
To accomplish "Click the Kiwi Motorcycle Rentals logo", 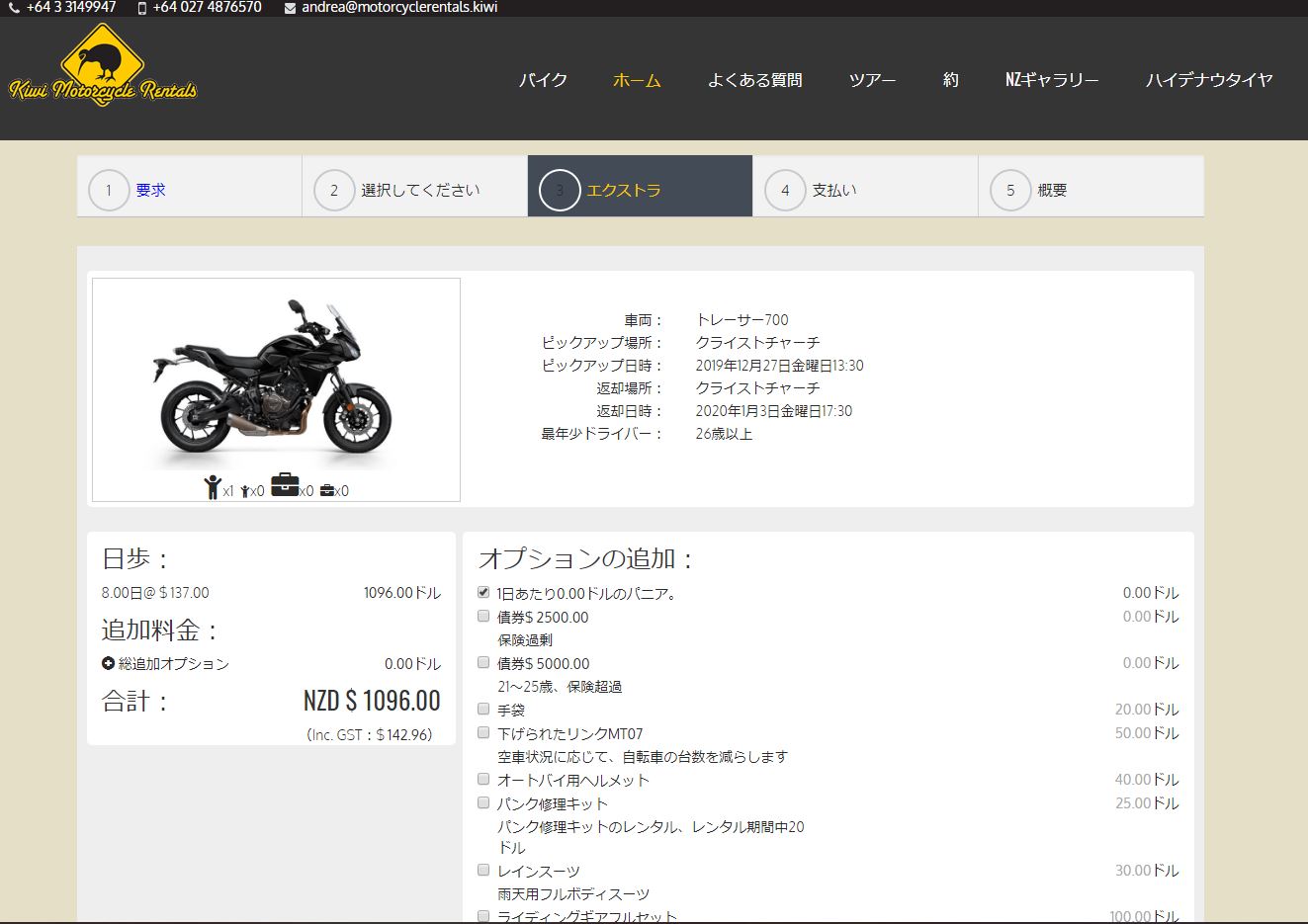I will tap(103, 67).
